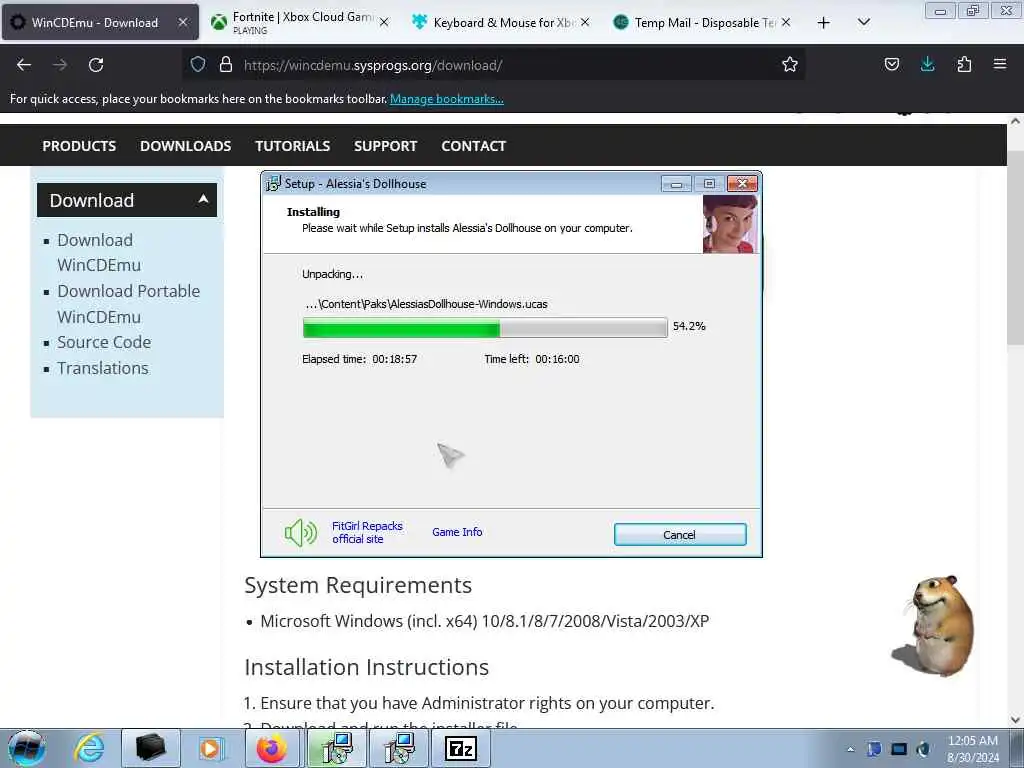
Task: Click the browser Back arrow
Action: [x=24, y=65]
